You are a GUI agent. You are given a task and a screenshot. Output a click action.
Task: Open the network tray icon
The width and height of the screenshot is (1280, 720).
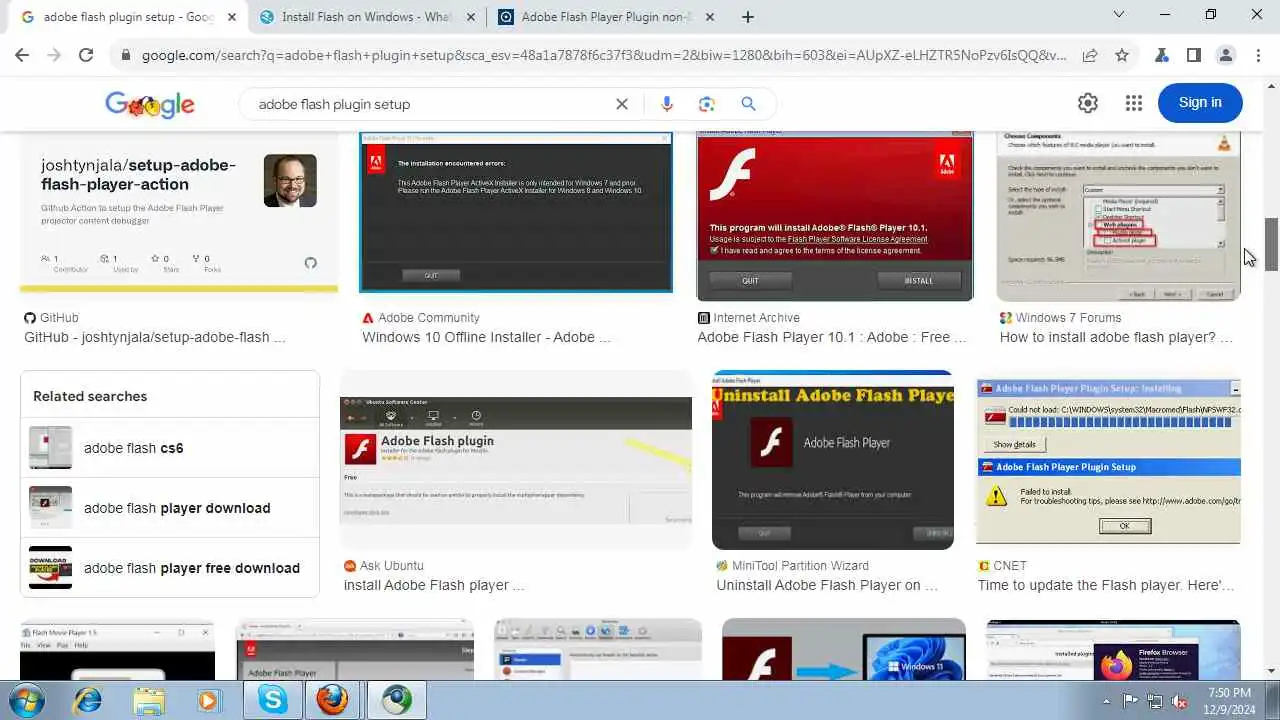pos(1155,700)
